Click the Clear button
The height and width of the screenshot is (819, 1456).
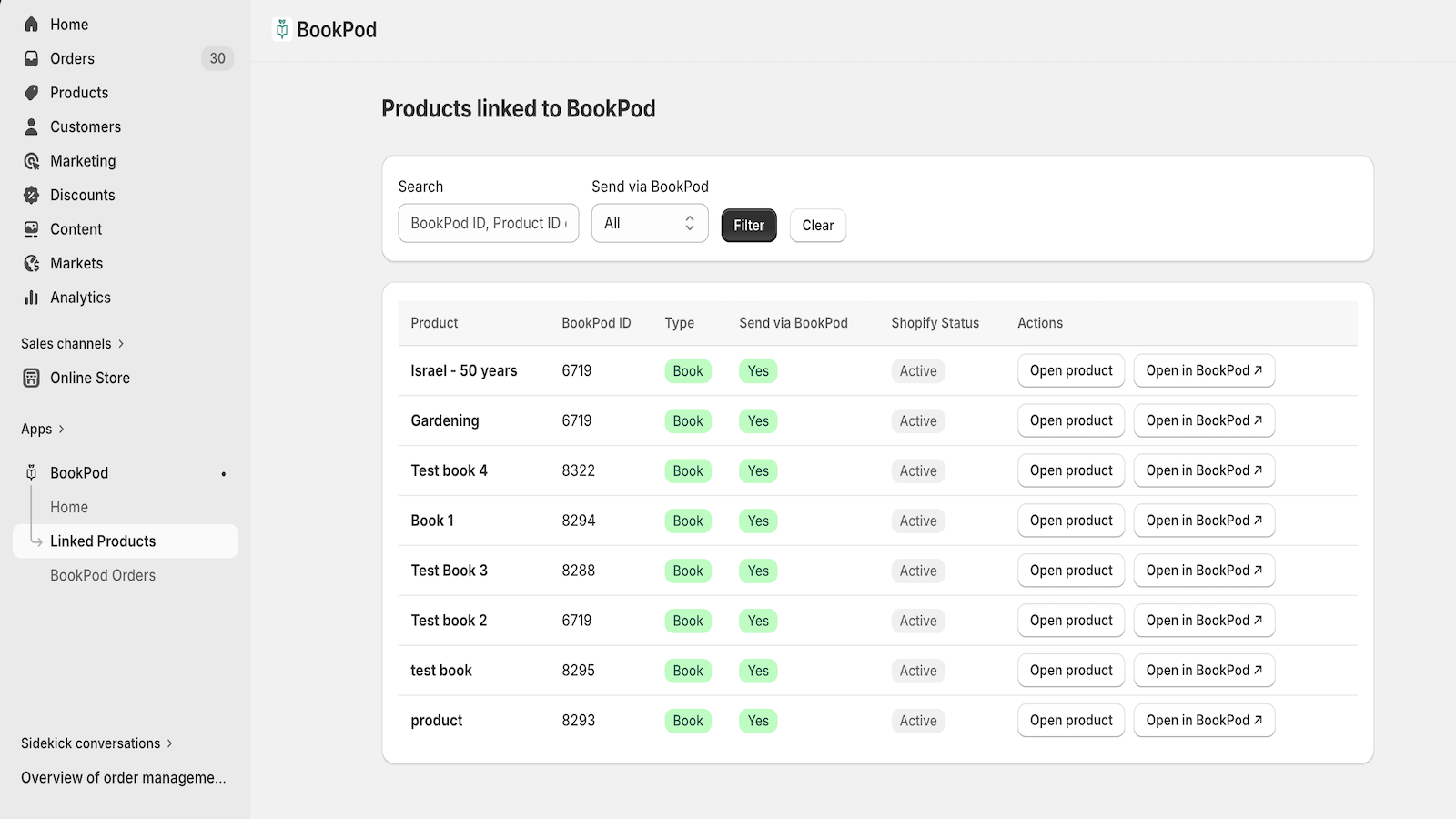[818, 226]
